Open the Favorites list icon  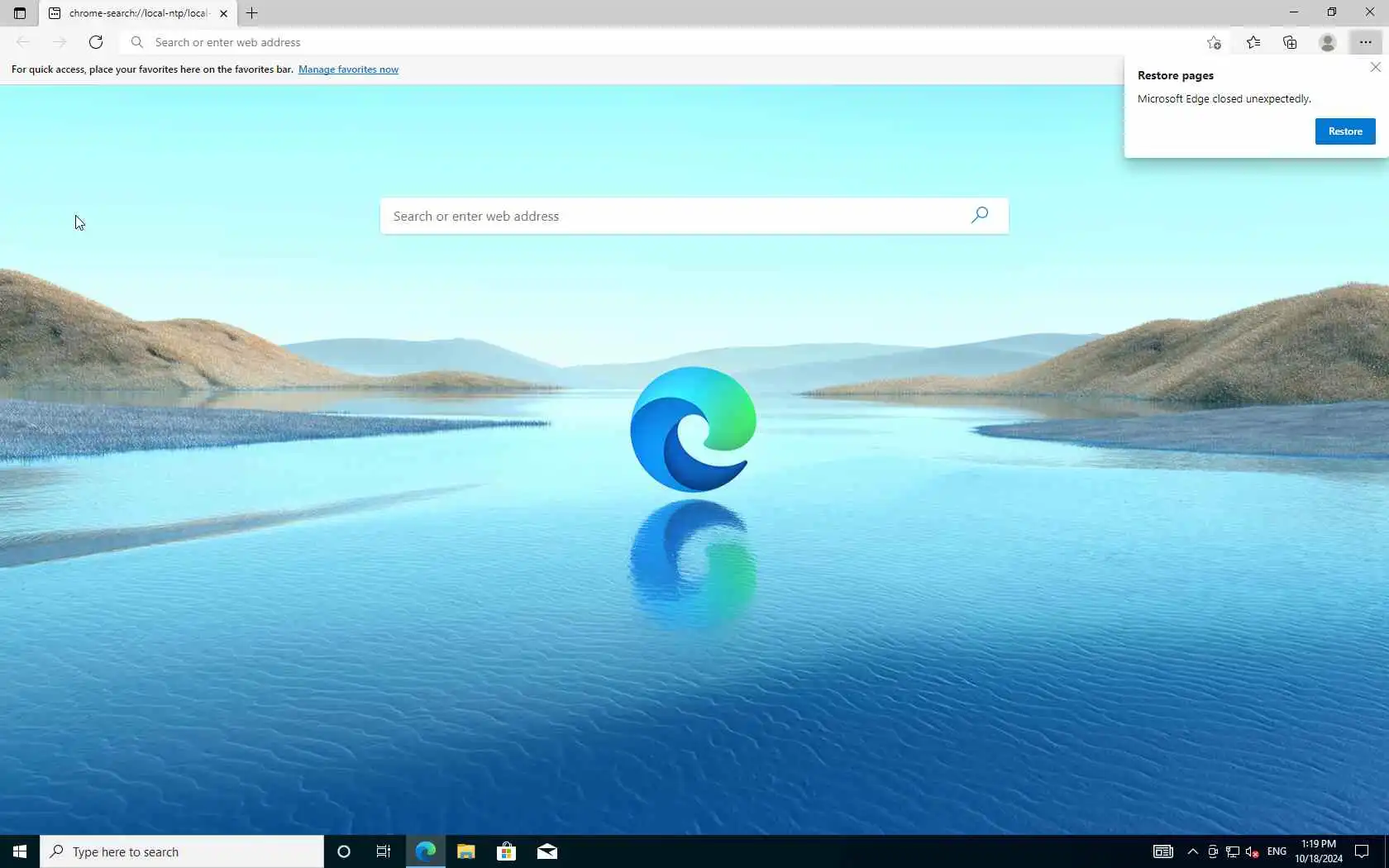(1253, 42)
